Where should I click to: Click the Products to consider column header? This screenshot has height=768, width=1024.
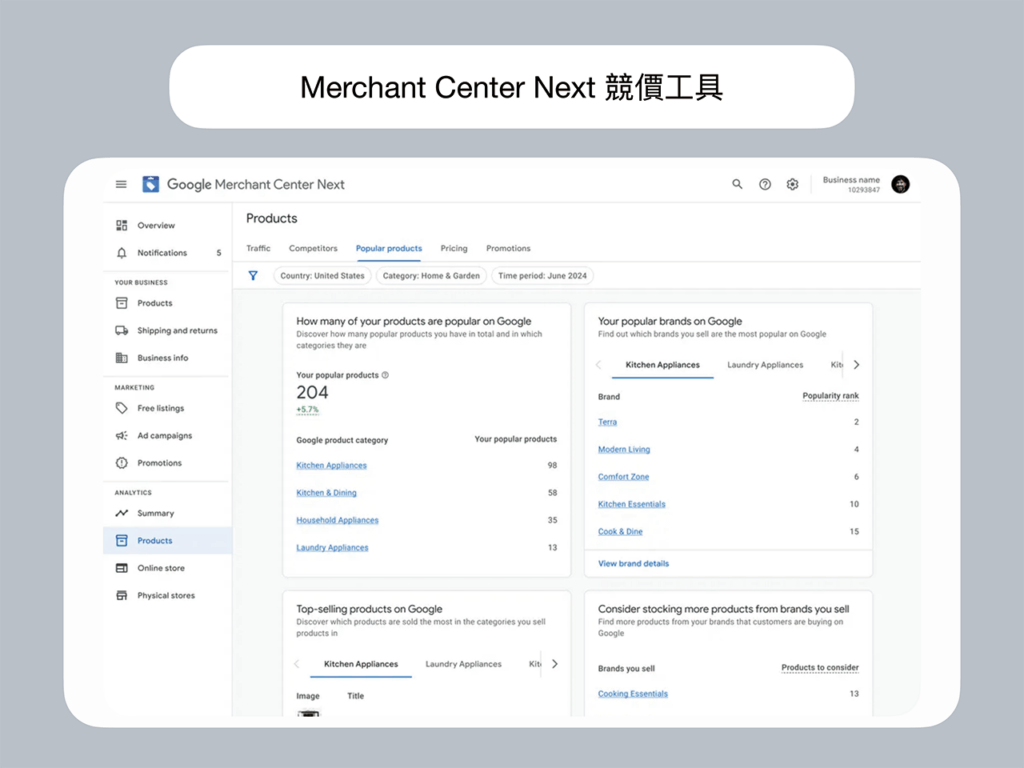820,667
